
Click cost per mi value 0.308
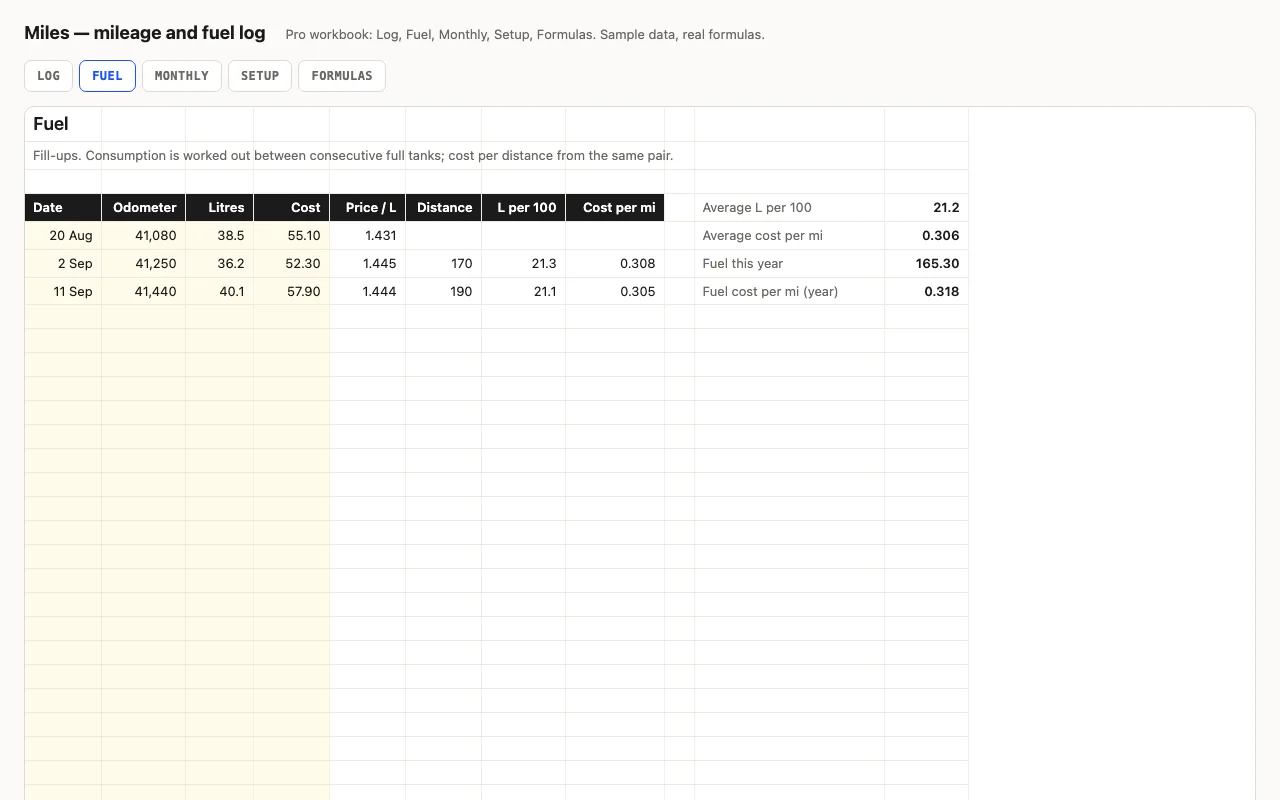(615, 264)
